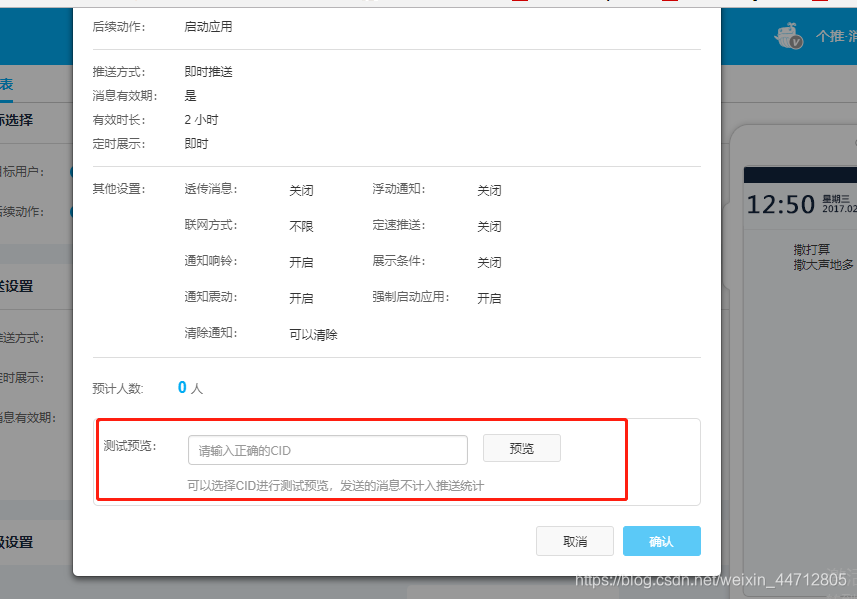Click the '透传消息' setting label

point(210,189)
